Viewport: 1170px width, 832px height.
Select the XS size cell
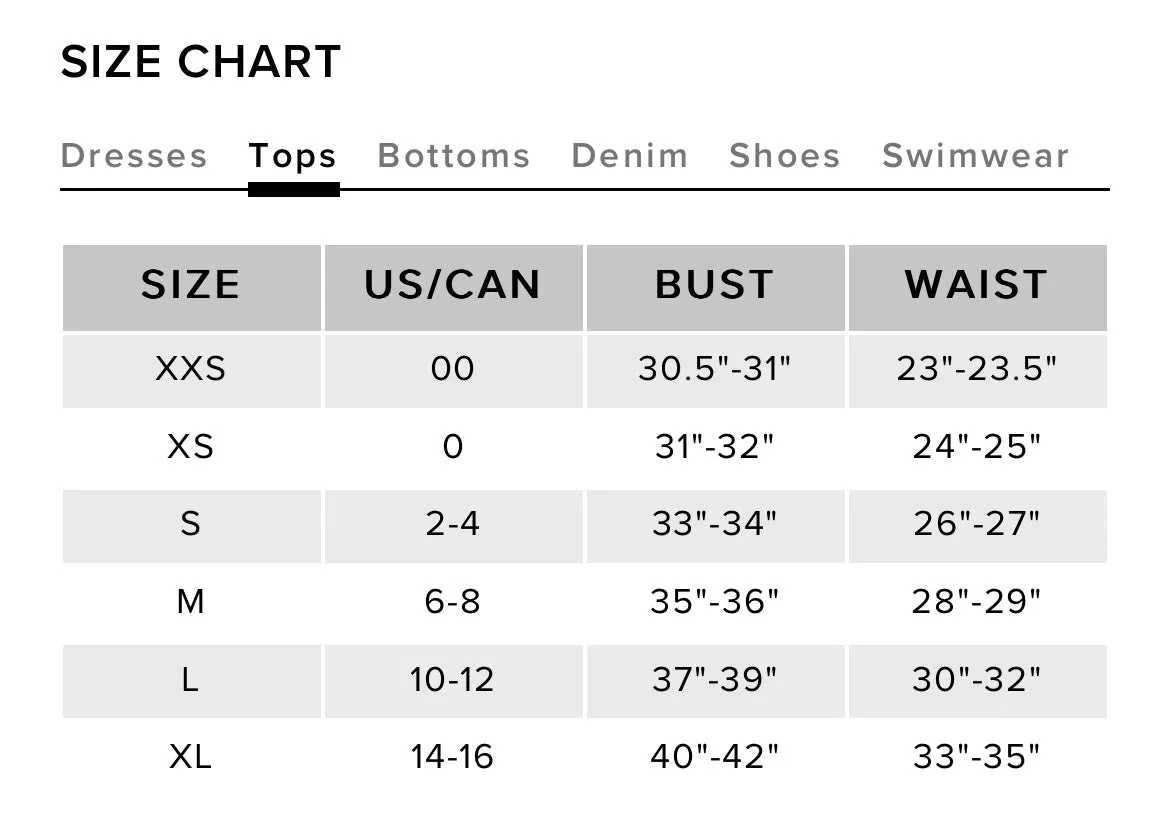click(192, 448)
